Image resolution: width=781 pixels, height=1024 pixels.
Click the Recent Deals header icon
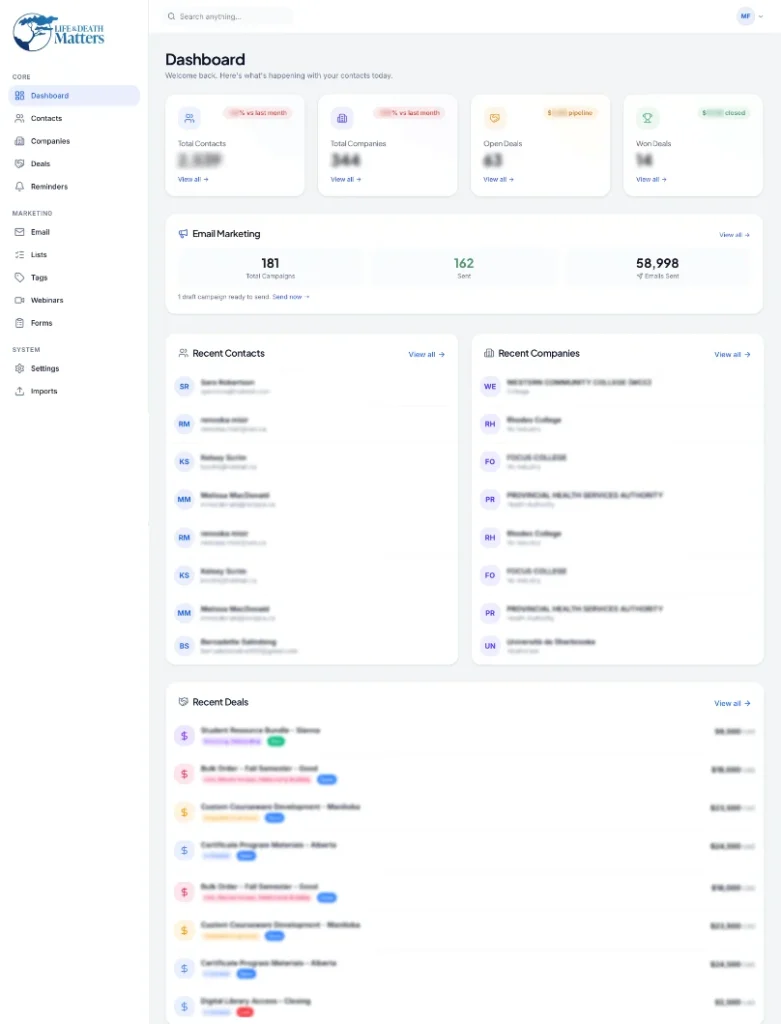pos(183,702)
